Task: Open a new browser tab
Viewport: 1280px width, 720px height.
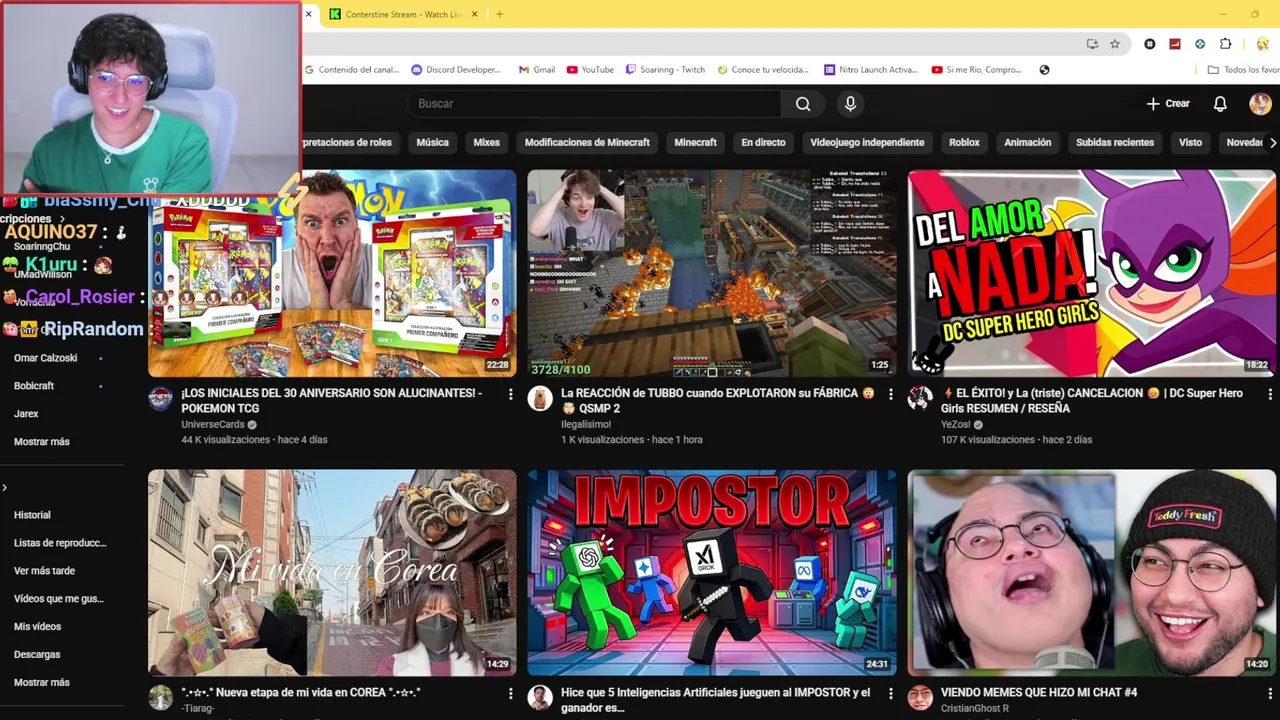Action: 499,14
